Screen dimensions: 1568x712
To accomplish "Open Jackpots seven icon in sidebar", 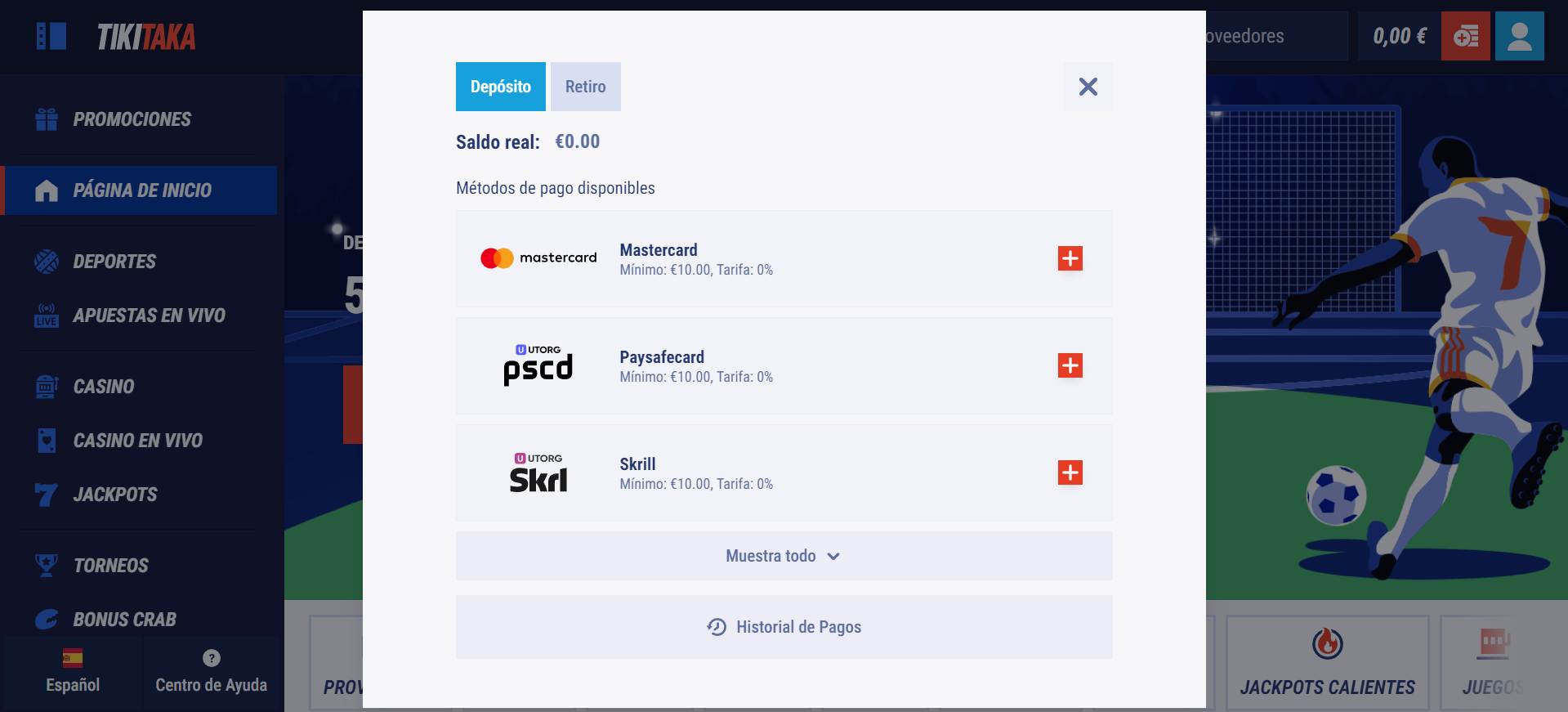I will [47, 495].
